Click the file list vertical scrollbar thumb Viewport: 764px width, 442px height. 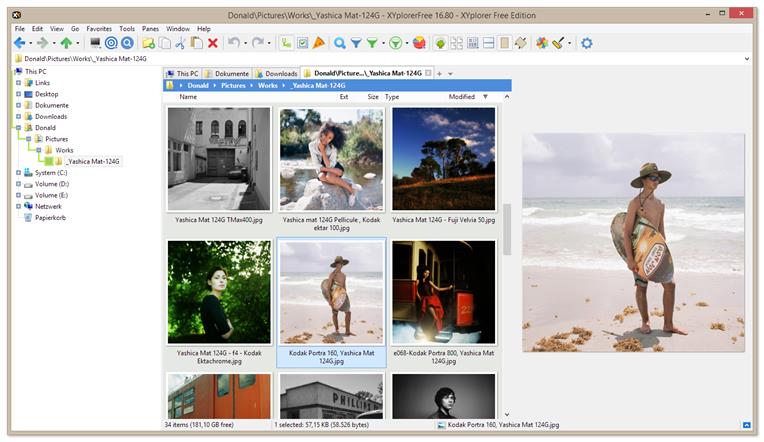pyautogui.click(x=507, y=229)
